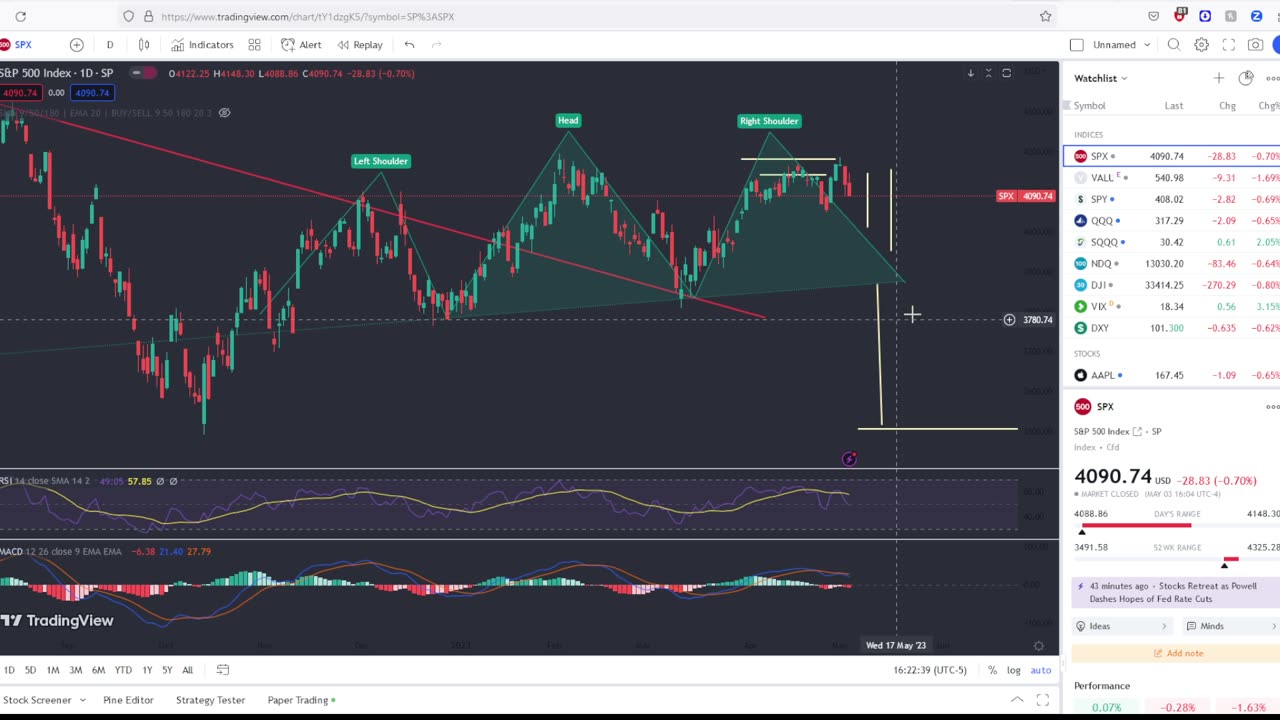Select the QQQ row in the watchlist

[x=1171, y=221]
